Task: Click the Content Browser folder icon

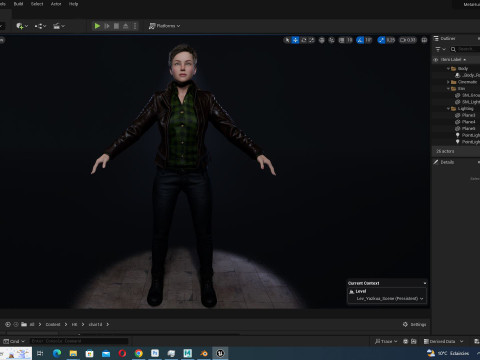Action: (24, 324)
